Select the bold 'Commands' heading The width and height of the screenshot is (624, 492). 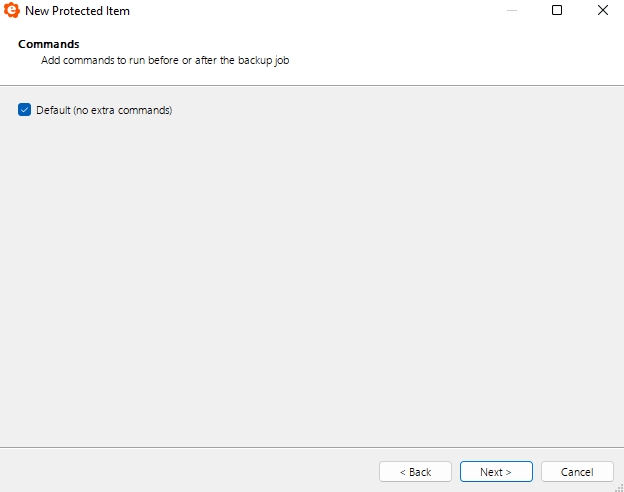click(49, 44)
